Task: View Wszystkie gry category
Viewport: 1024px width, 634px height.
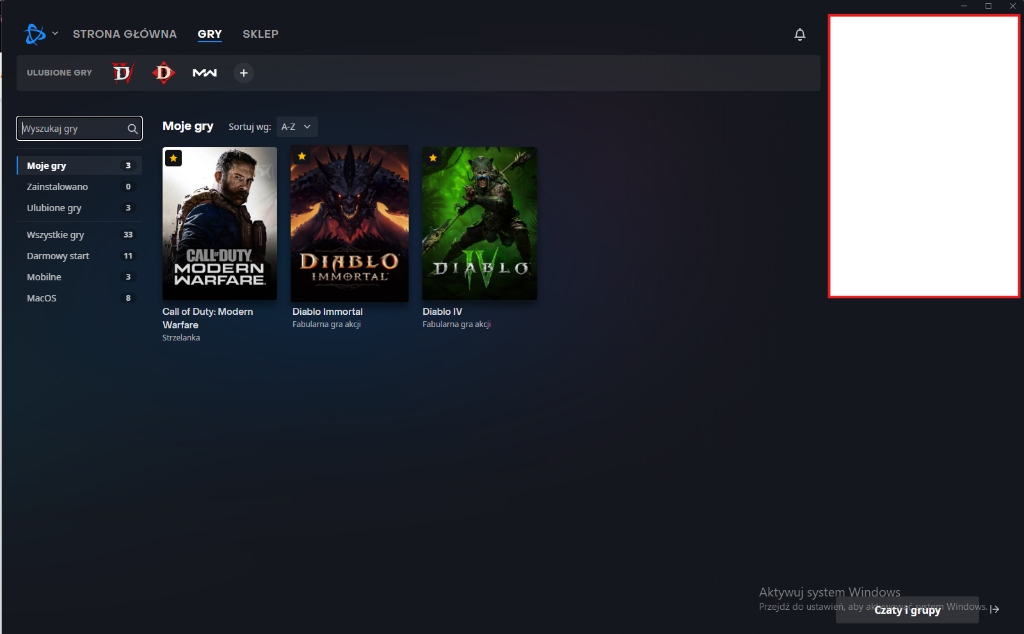Action: coord(79,234)
